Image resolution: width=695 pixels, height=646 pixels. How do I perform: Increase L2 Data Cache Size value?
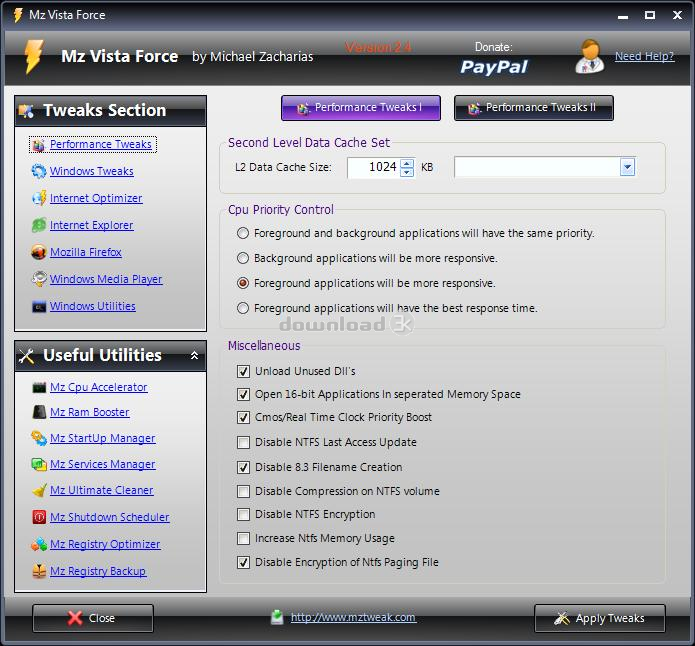(406, 163)
